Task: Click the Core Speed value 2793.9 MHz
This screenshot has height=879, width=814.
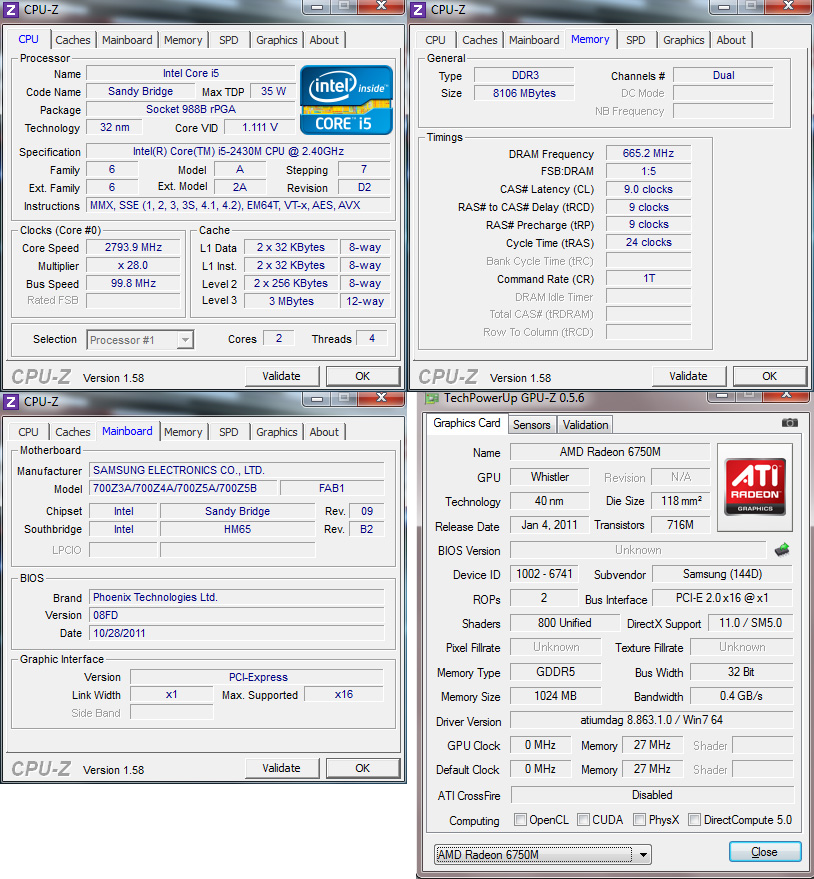Action: [x=133, y=247]
